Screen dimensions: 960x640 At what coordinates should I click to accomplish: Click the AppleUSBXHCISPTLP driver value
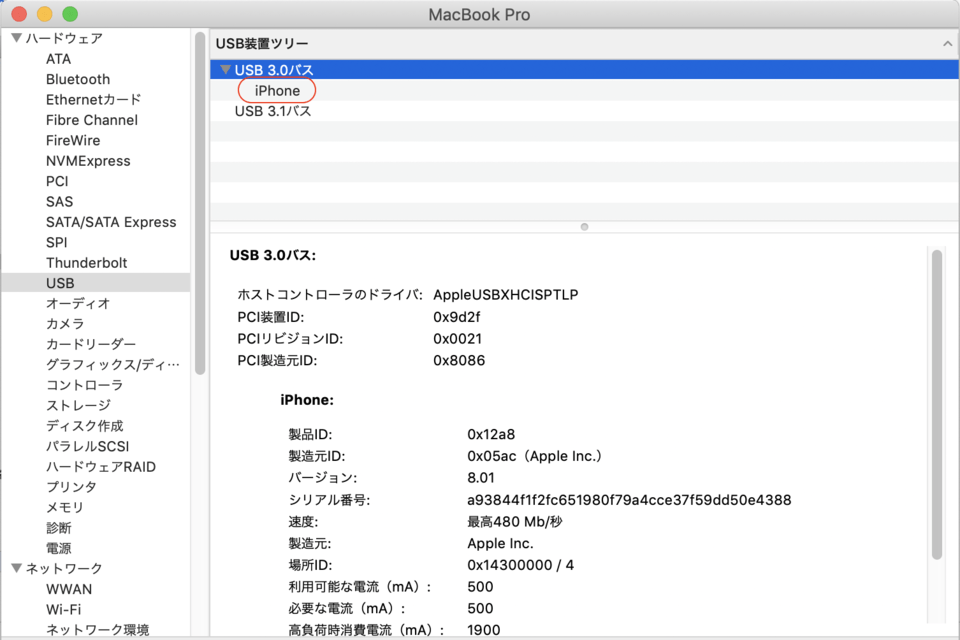tap(506, 295)
